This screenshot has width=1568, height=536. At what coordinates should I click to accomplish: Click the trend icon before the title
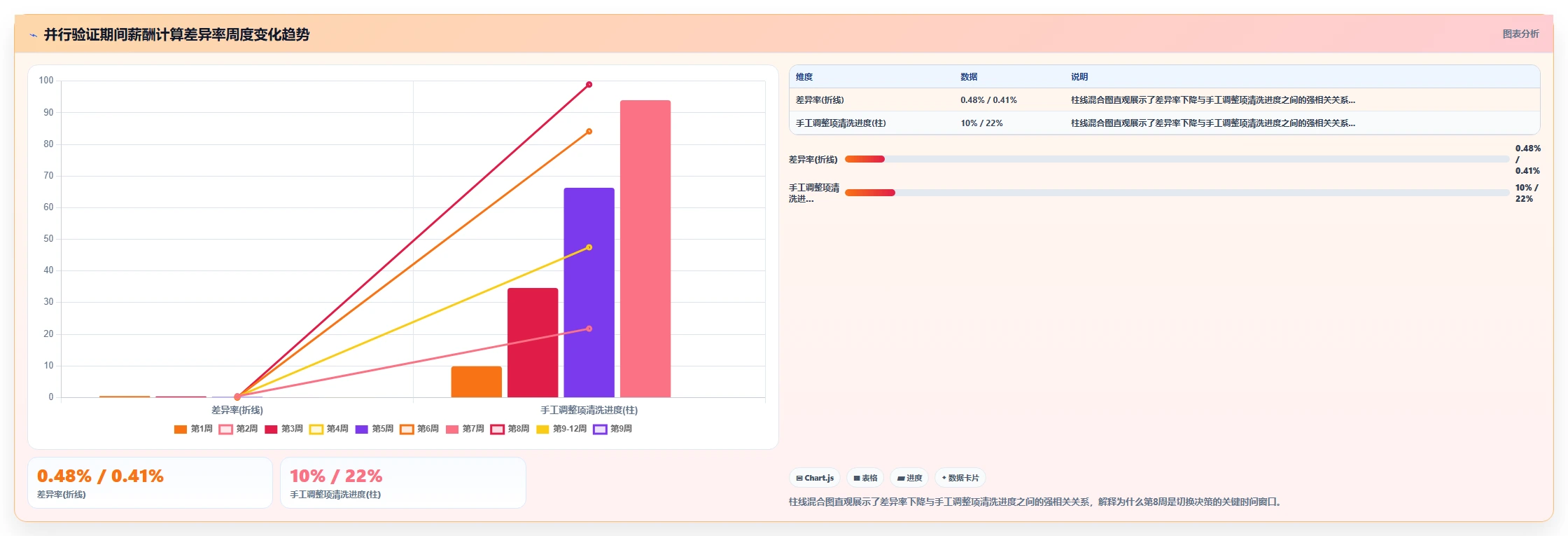[33, 35]
